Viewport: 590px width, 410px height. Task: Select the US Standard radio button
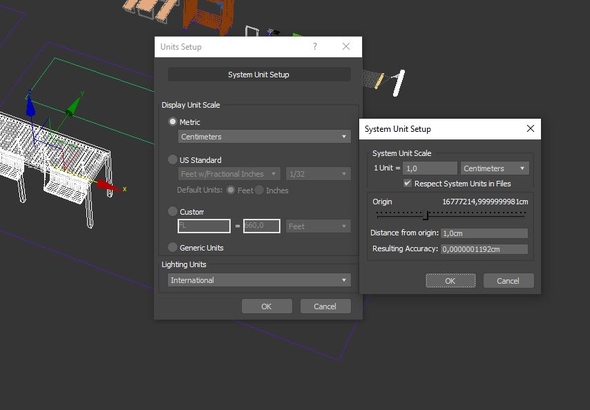[x=173, y=160]
